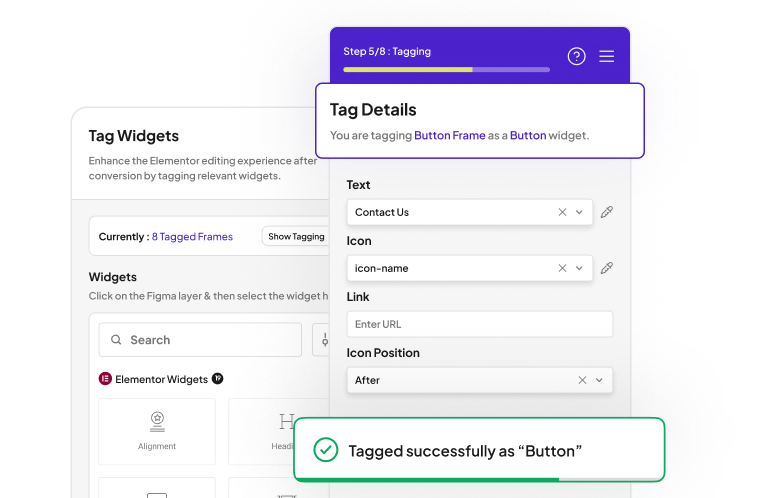758x498 pixels.
Task: Select the Heading widget card
Action: 279,432
